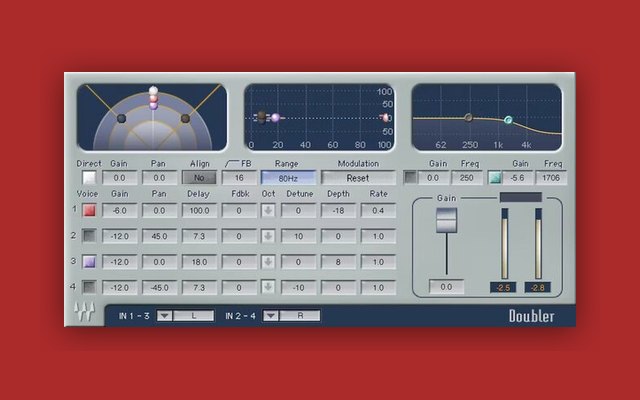Image resolution: width=640 pixels, height=400 pixels.
Task: Click Voice 2 Fdbk 0 field
Action: coord(239,236)
